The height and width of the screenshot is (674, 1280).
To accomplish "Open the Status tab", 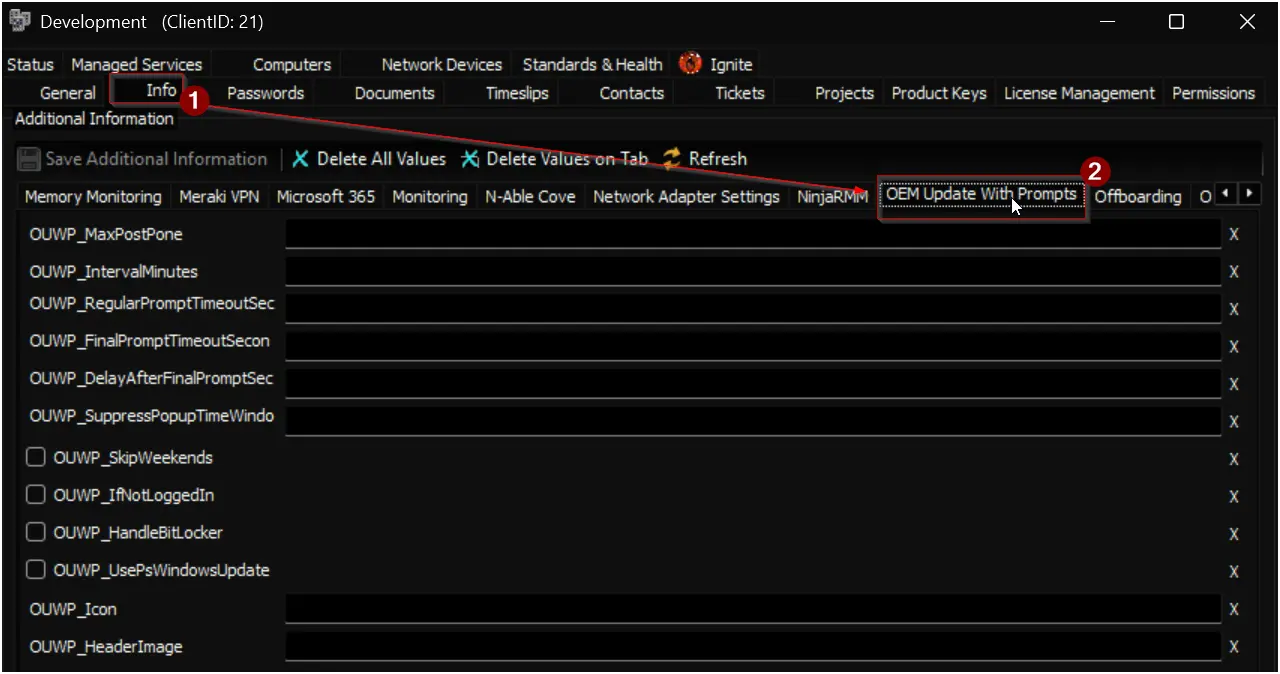I will coord(30,64).
